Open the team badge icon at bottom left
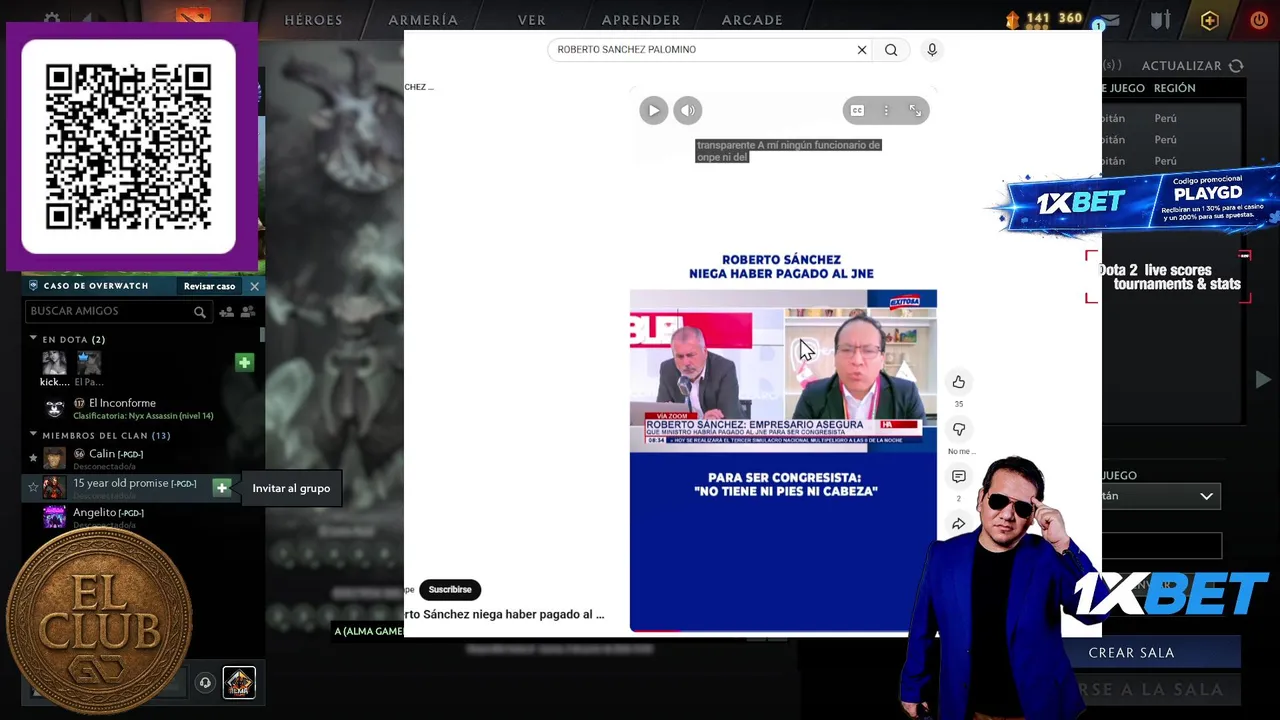Viewport: 1280px width, 720px height. pos(239,682)
